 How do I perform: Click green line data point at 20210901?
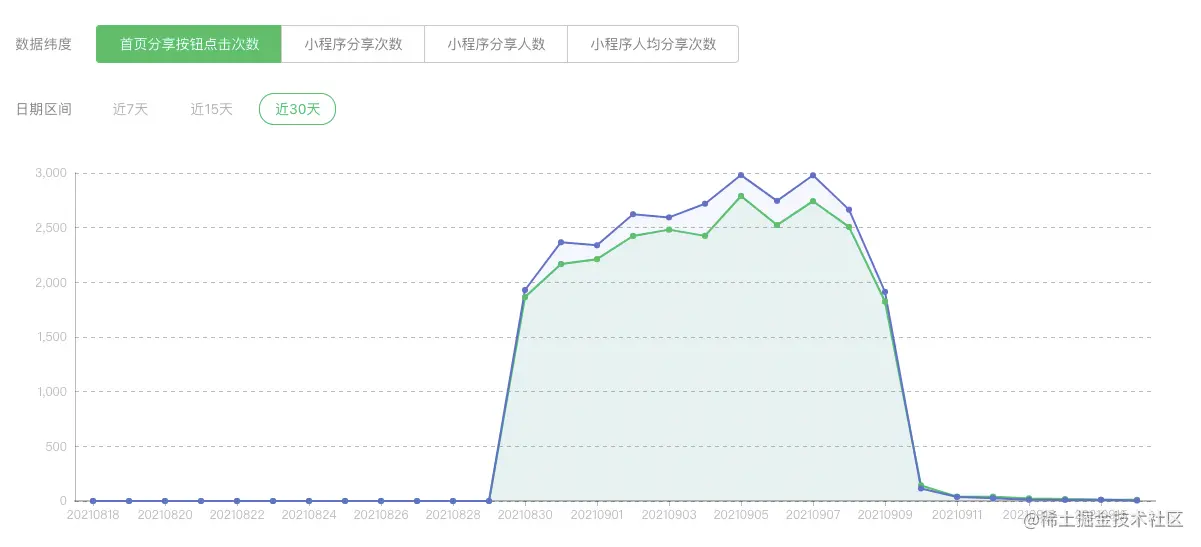click(x=597, y=259)
